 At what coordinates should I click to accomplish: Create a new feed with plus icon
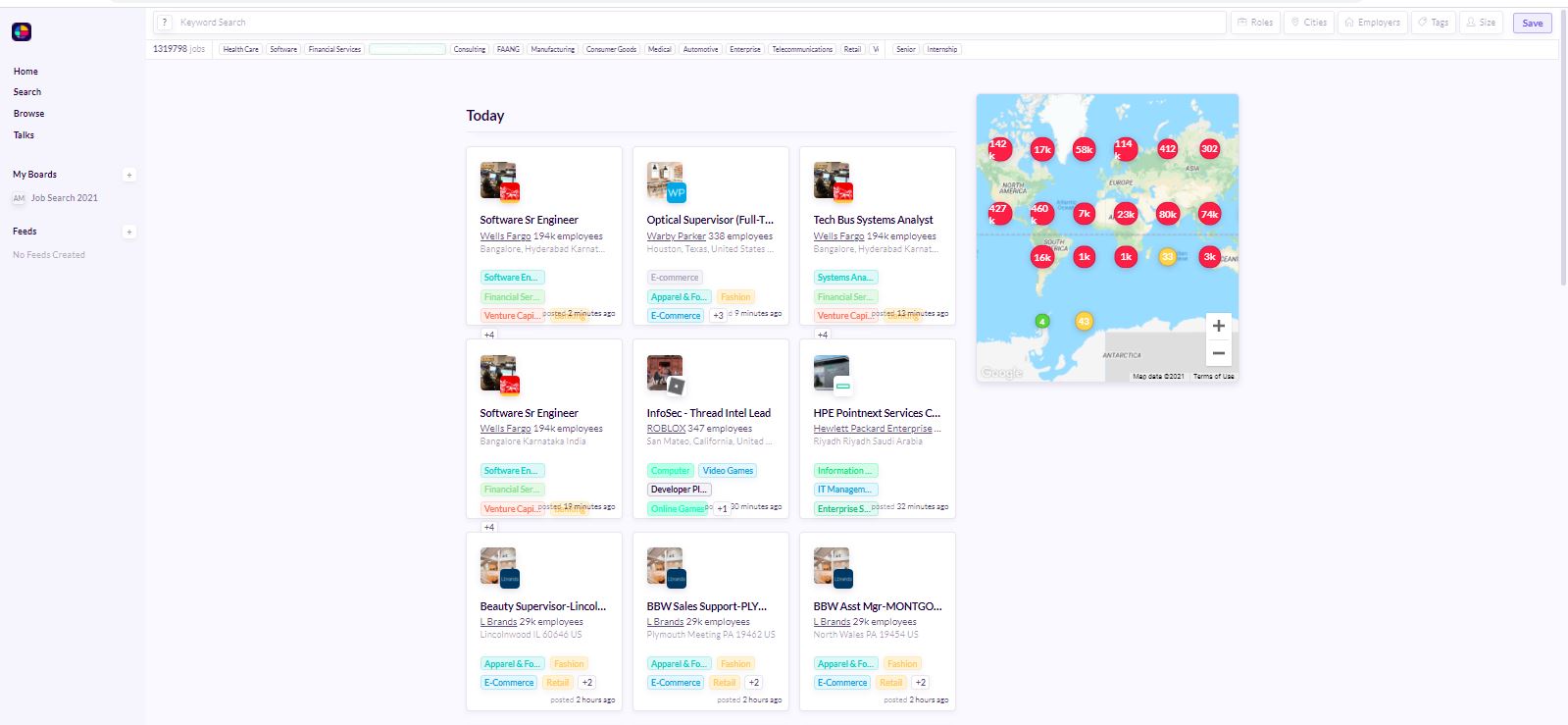click(128, 233)
